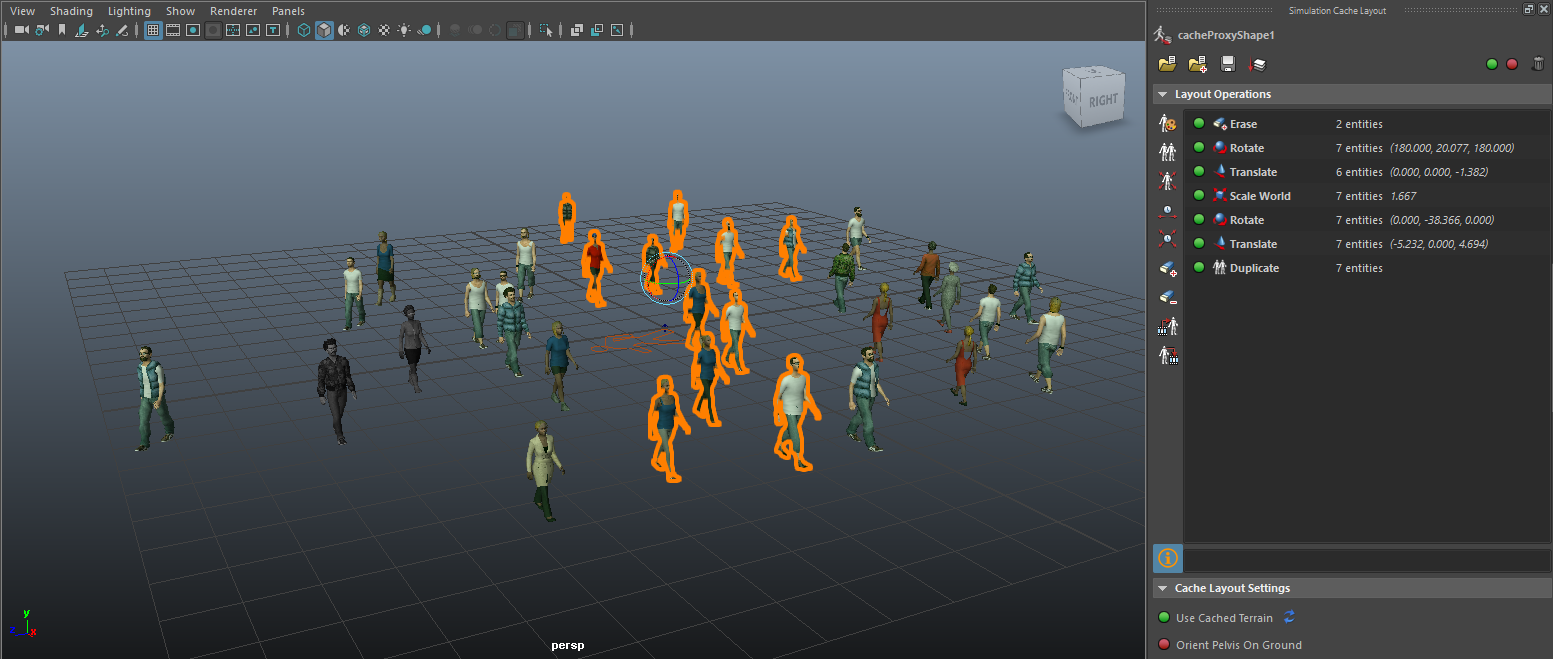Enable Wireframe on Shaded icon
This screenshot has height=659, width=1553.
[364, 30]
